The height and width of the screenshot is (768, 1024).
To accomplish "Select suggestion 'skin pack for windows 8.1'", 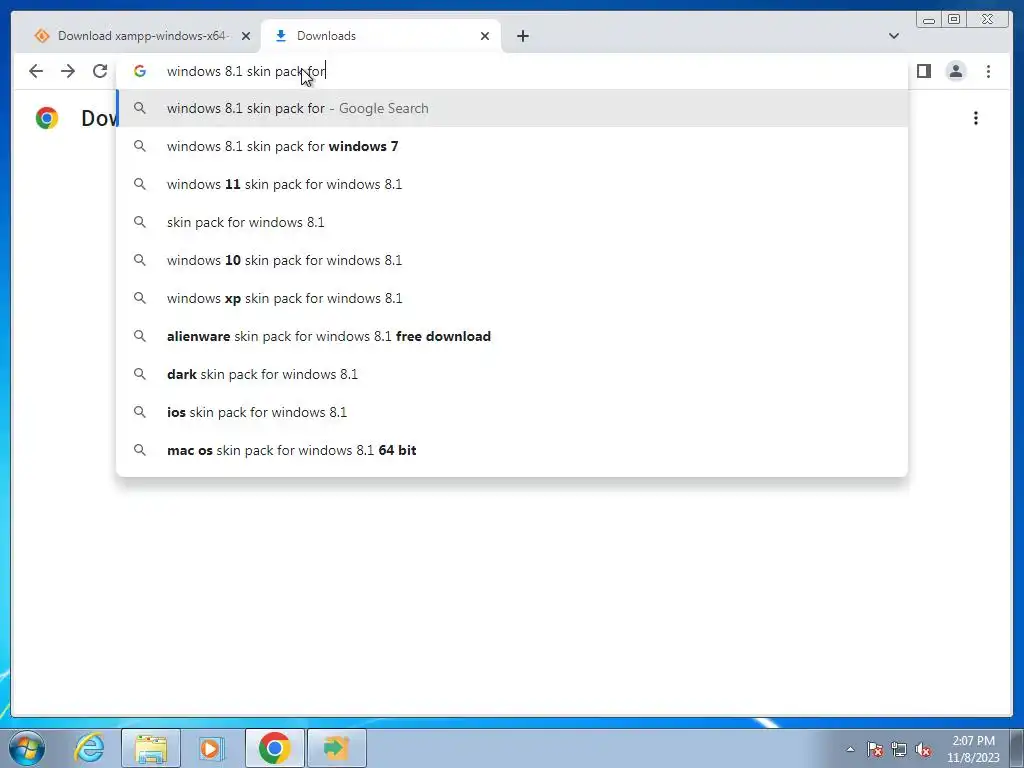I will tap(512, 222).
